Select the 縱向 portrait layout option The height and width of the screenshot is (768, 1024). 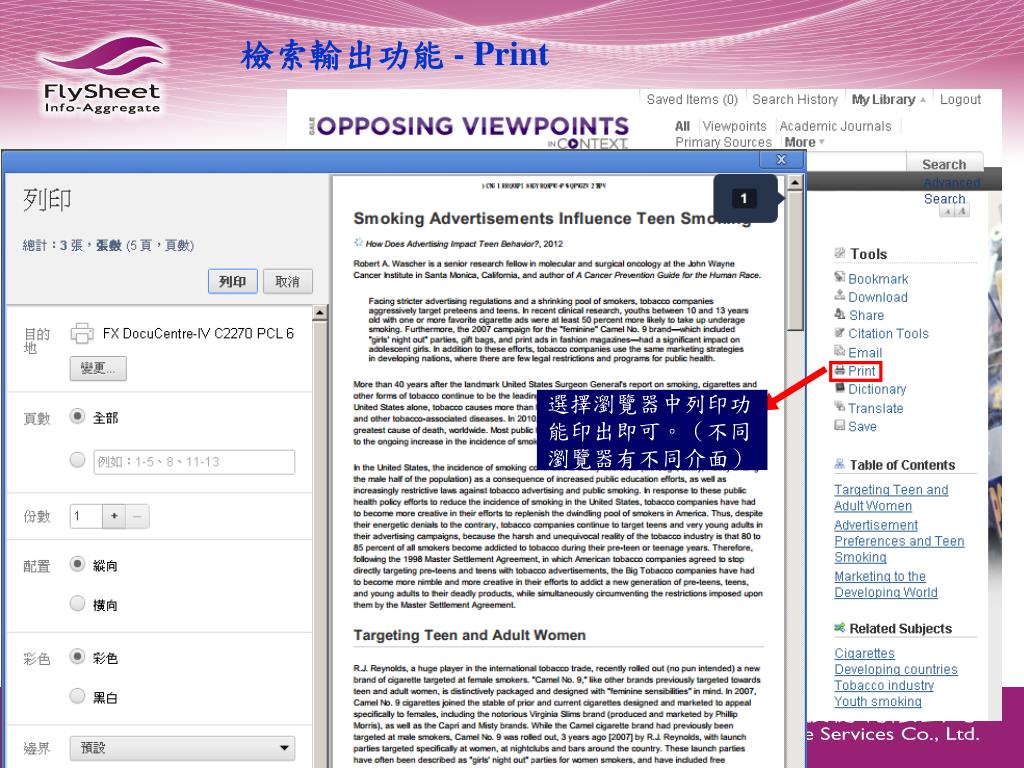[77, 564]
